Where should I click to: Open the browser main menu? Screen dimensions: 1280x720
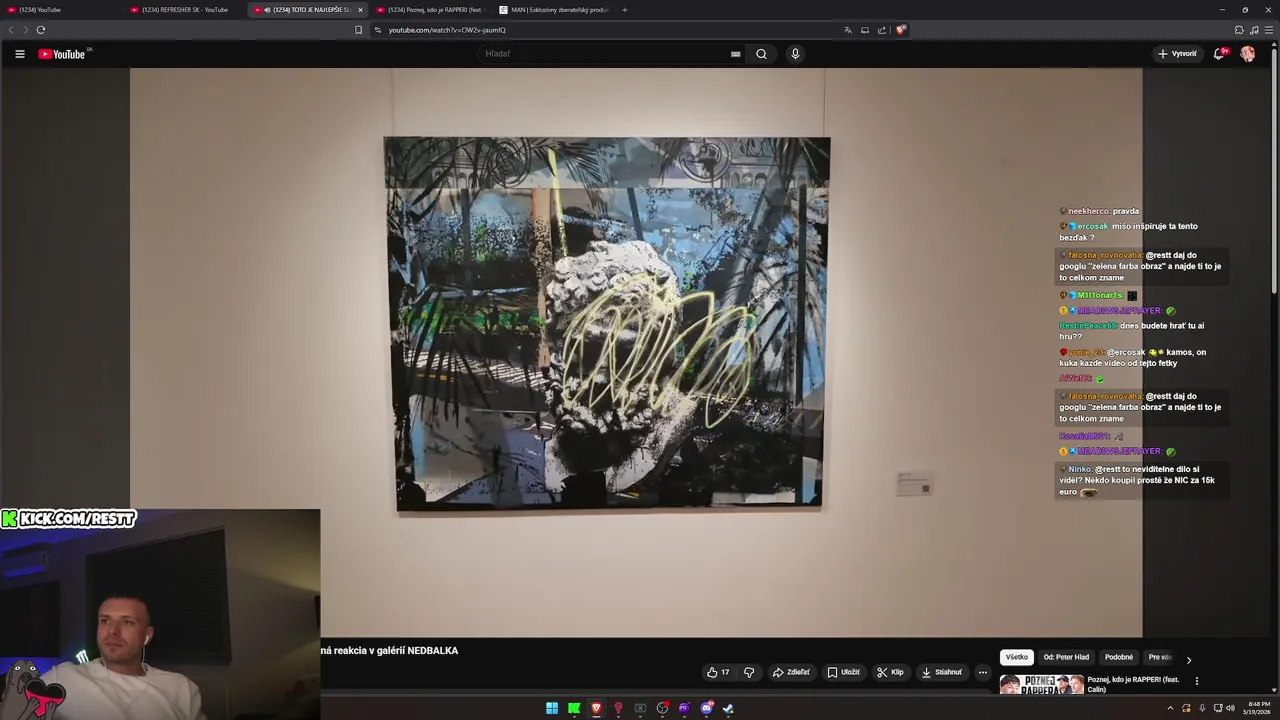click(x=1269, y=30)
